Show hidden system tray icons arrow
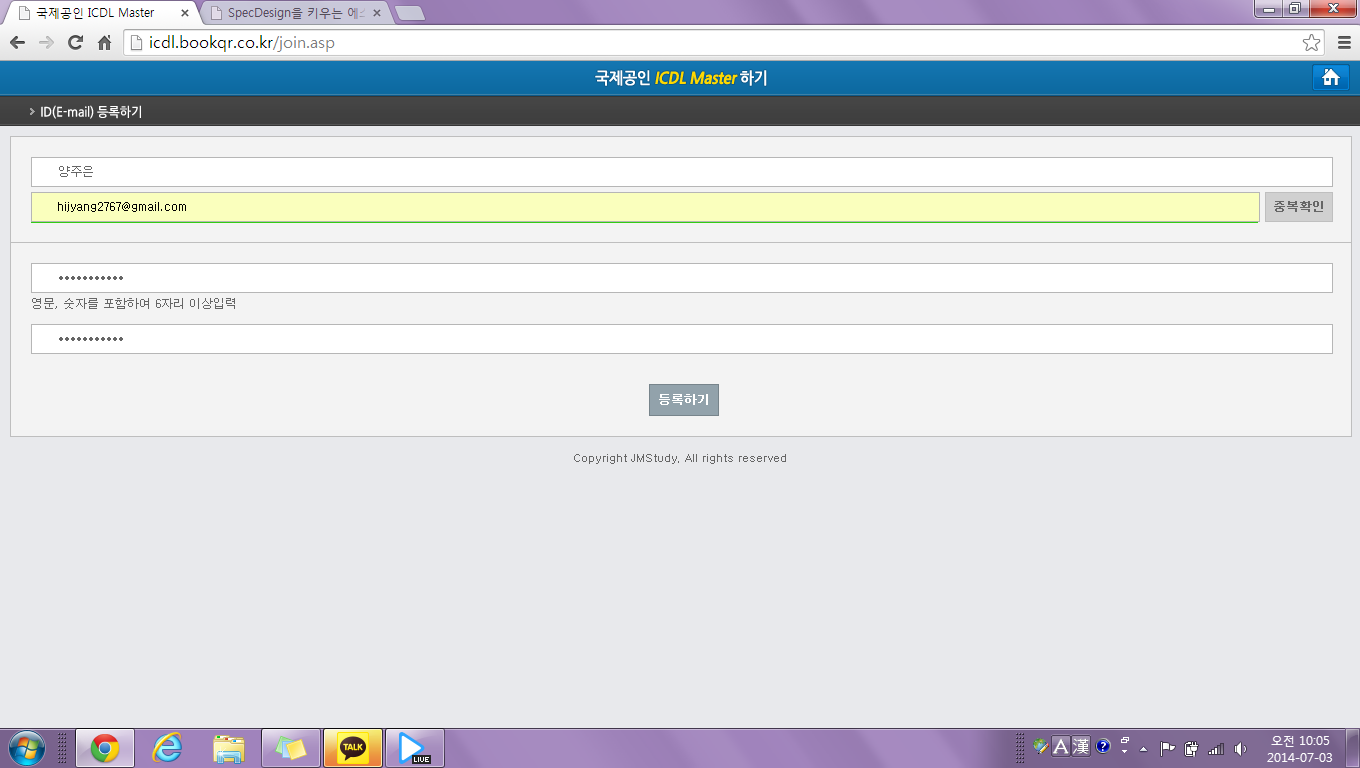The height and width of the screenshot is (768, 1360). point(1144,748)
